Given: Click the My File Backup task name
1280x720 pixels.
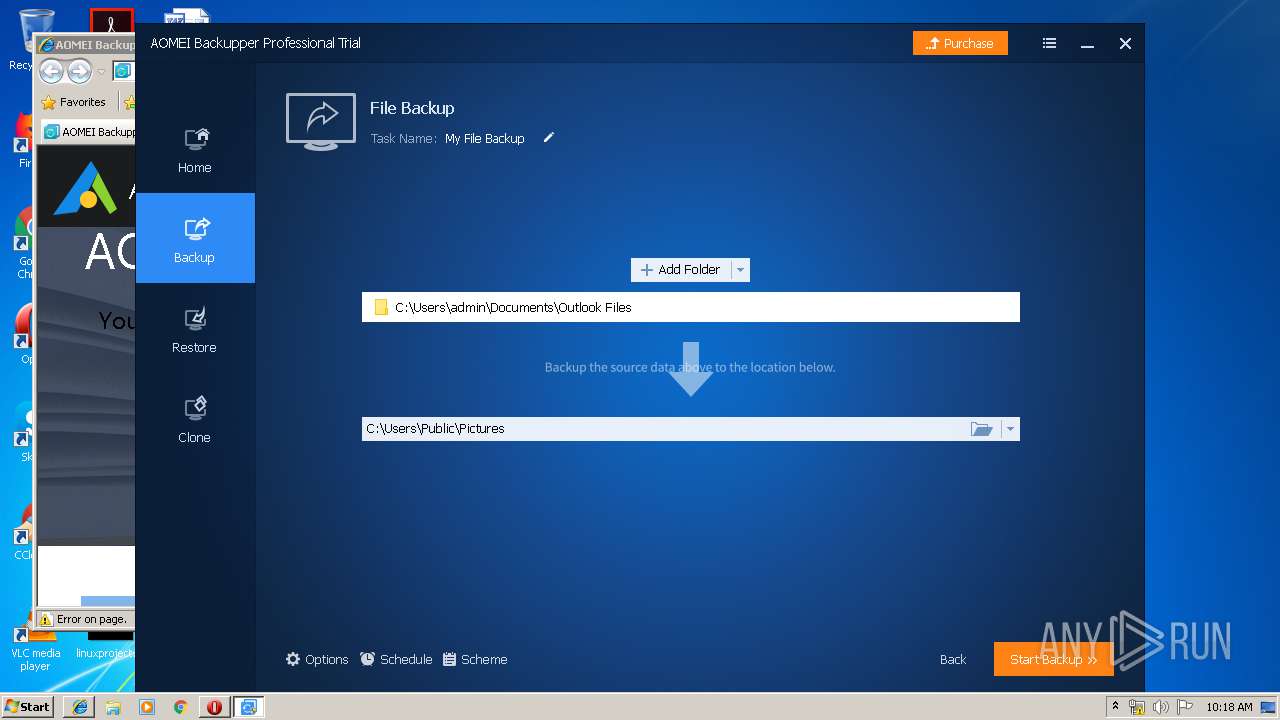Looking at the screenshot, I should click(x=485, y=139).
